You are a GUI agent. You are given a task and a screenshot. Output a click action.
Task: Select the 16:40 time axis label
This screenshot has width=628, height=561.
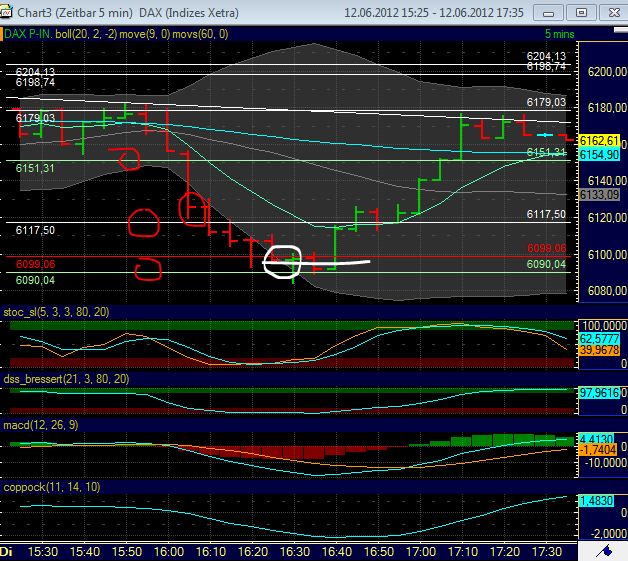coord(337,552)
